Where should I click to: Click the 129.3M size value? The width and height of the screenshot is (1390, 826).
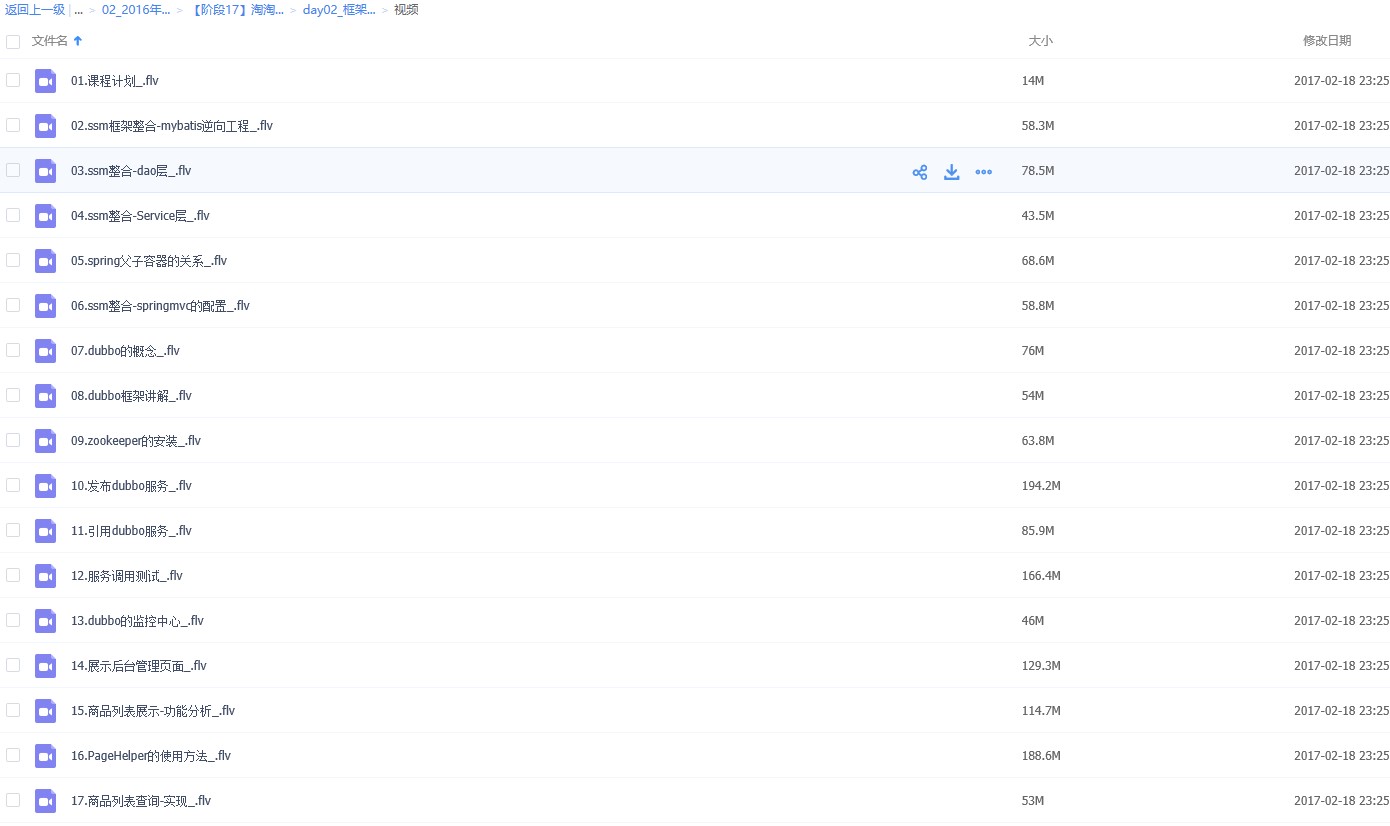1041,666
